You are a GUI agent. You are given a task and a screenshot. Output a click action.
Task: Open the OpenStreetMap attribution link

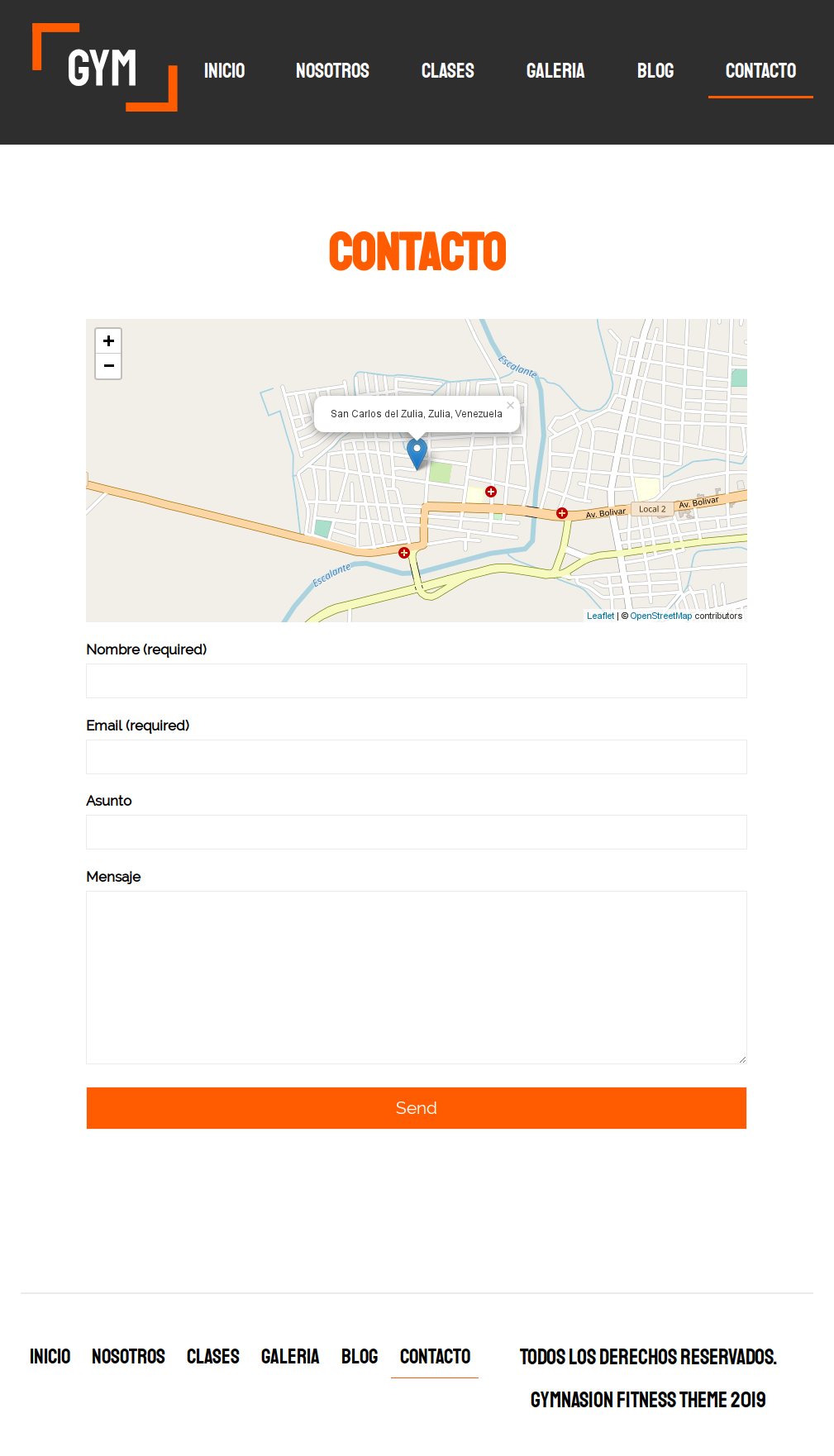(660, 616)
